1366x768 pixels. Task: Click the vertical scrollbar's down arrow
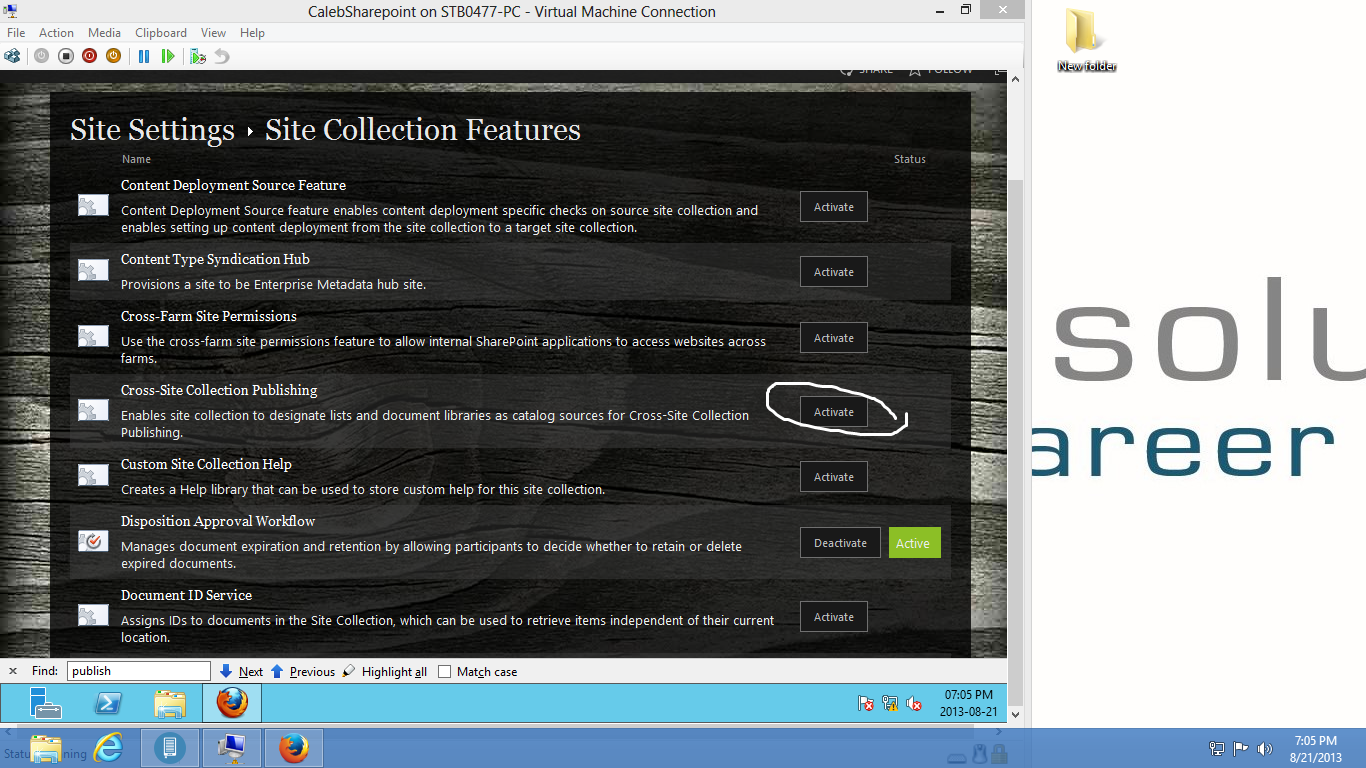1016,715
